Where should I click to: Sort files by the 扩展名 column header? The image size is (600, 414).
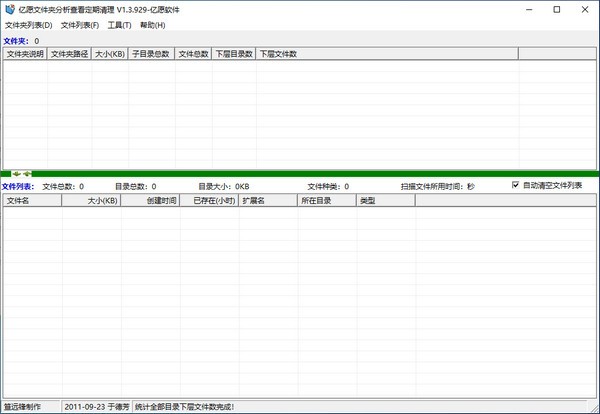coord(268,200)
